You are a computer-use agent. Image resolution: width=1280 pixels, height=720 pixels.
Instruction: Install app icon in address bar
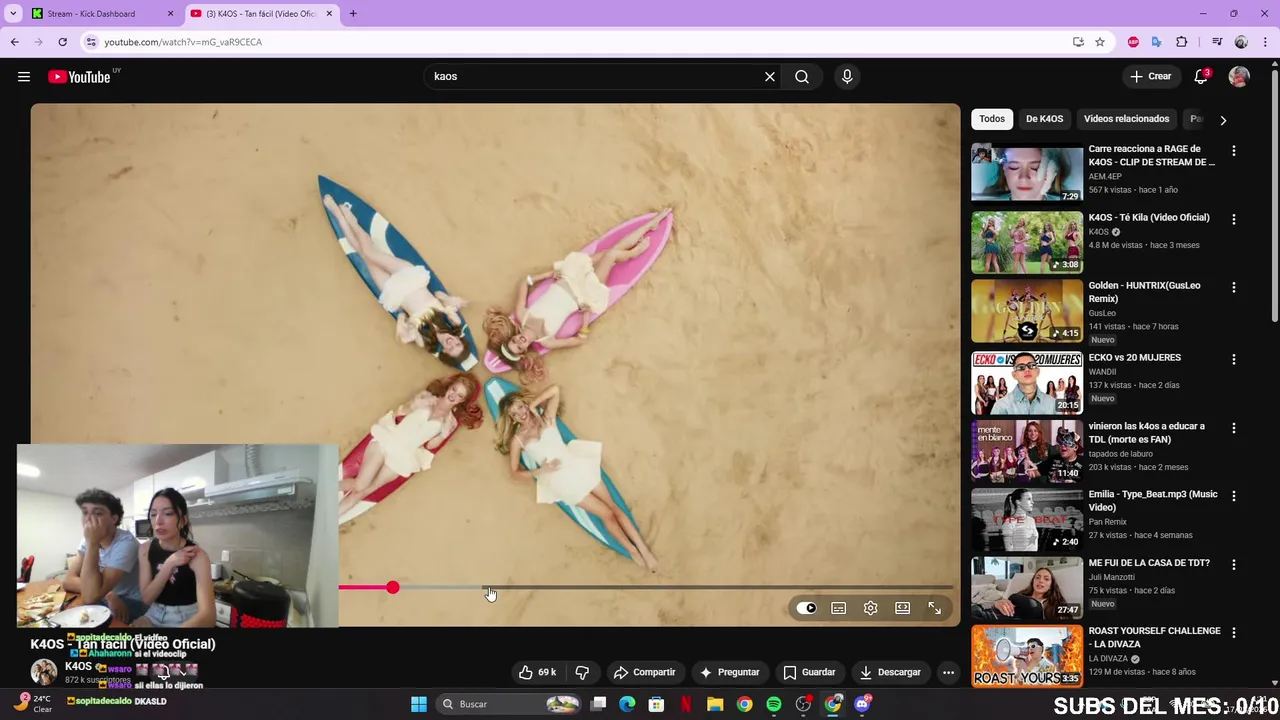[1078, 42]
